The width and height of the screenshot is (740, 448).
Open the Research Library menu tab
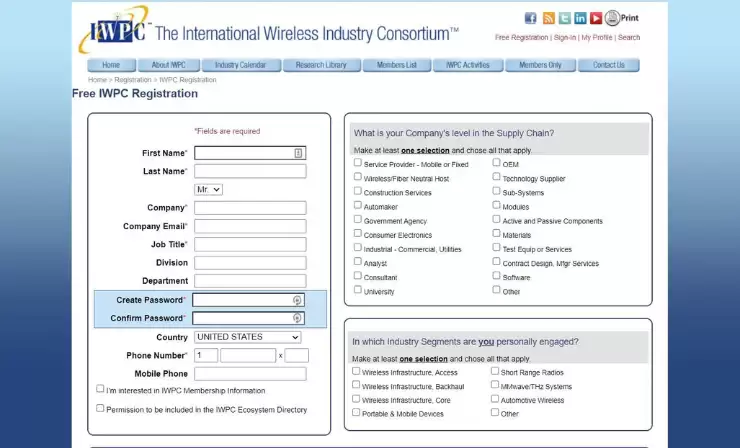(x=321, y=65)
